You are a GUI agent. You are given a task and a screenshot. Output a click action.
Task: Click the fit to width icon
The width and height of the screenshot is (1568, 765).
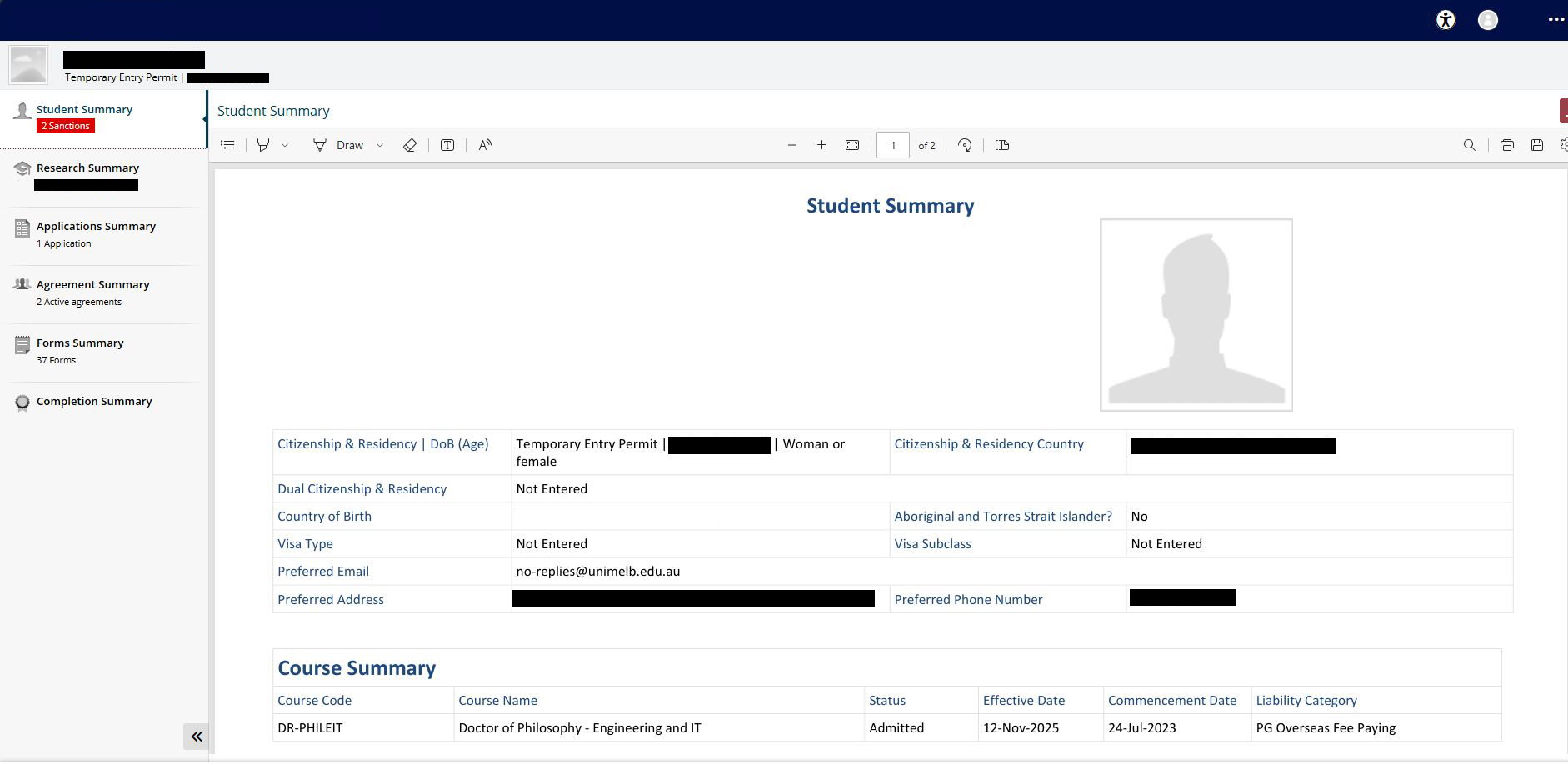(x=852, y=145)
